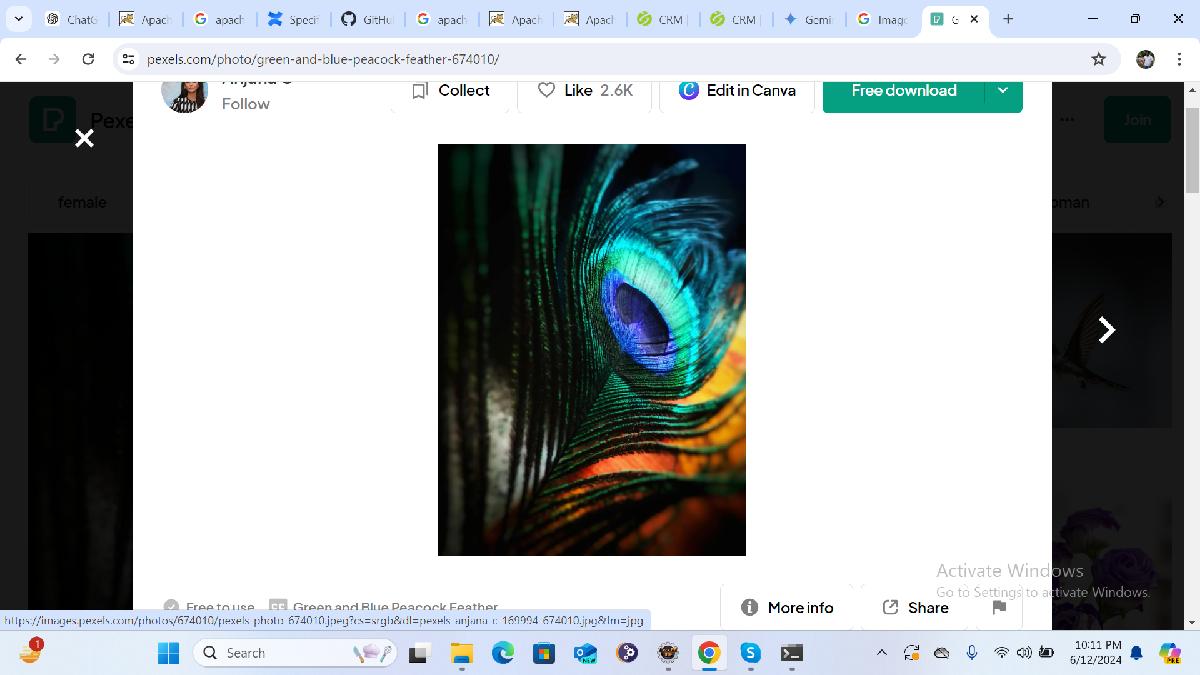Click the taskbar Search box
The height and width of the screenshot is (675, 1200).
coord(295,653)
